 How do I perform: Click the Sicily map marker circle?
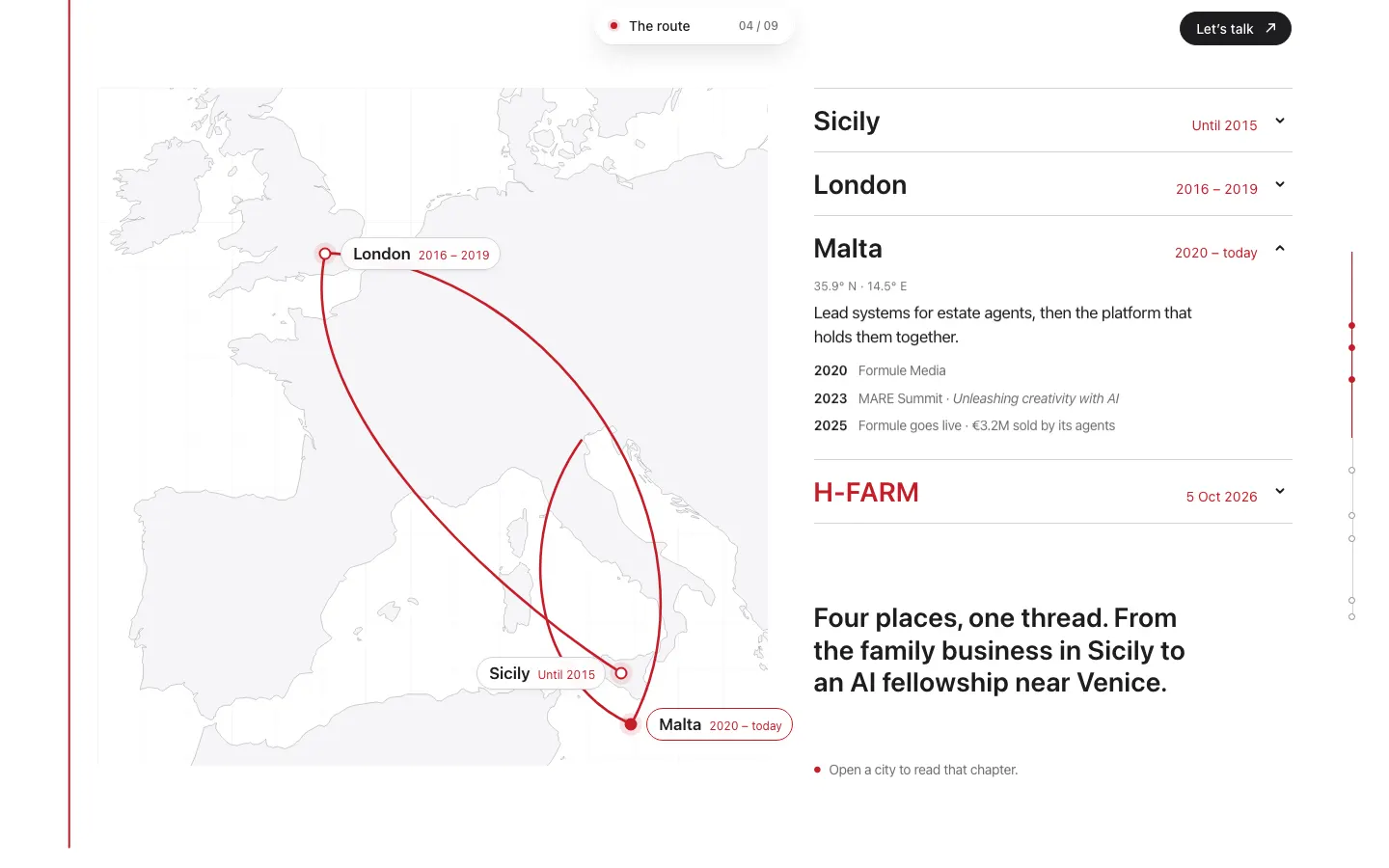click(621, 673)
